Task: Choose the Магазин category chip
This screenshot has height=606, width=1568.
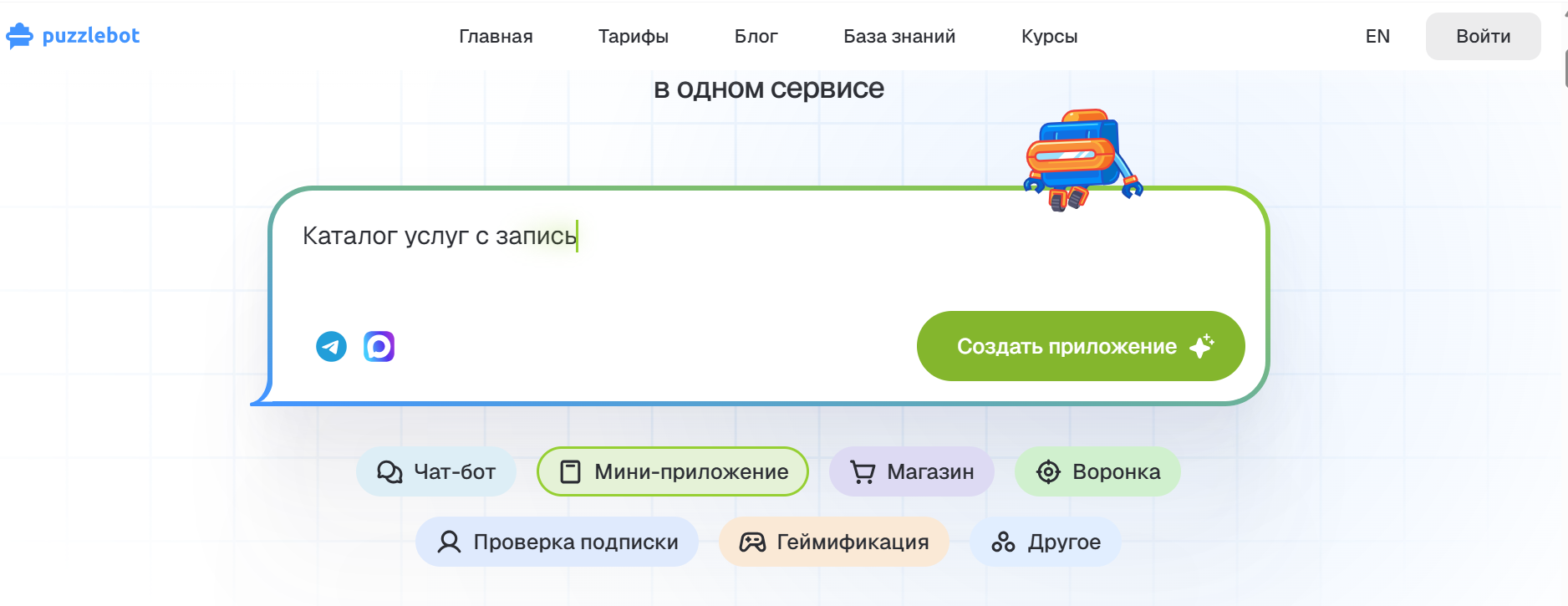Action: point(912,471)
